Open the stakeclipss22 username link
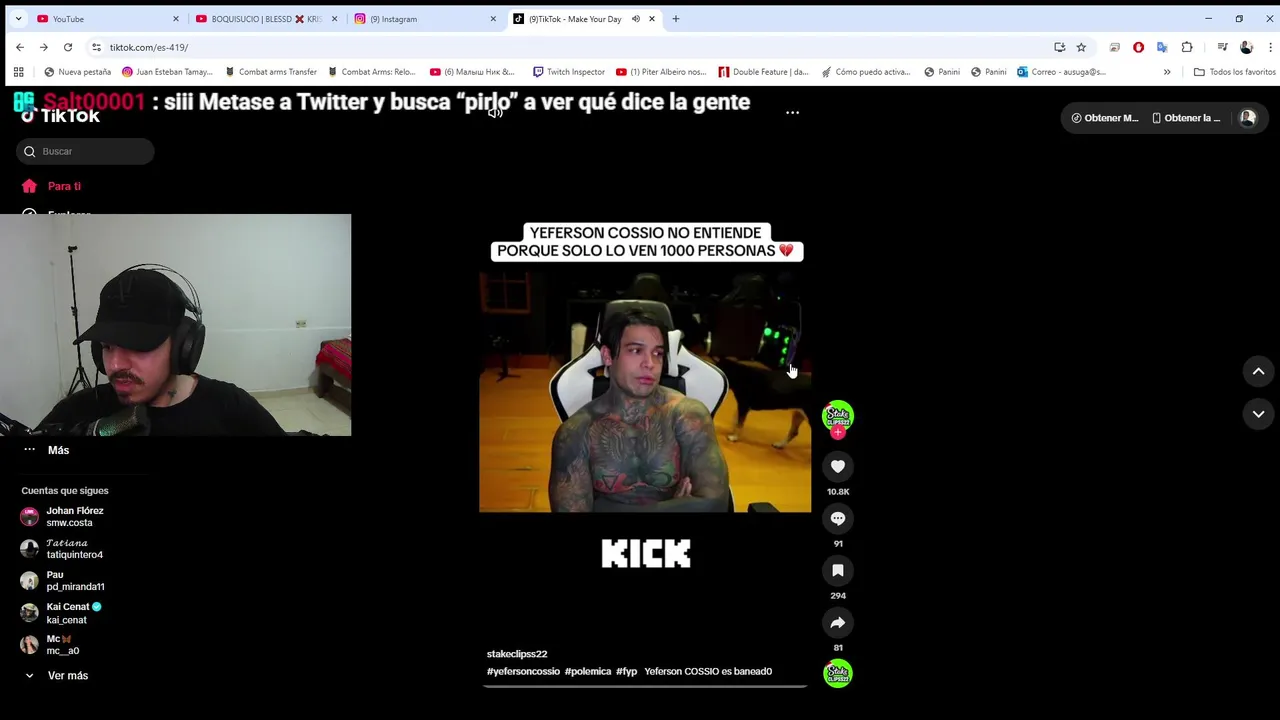The height and width of the screenshot is (720, 1280). 517,654
